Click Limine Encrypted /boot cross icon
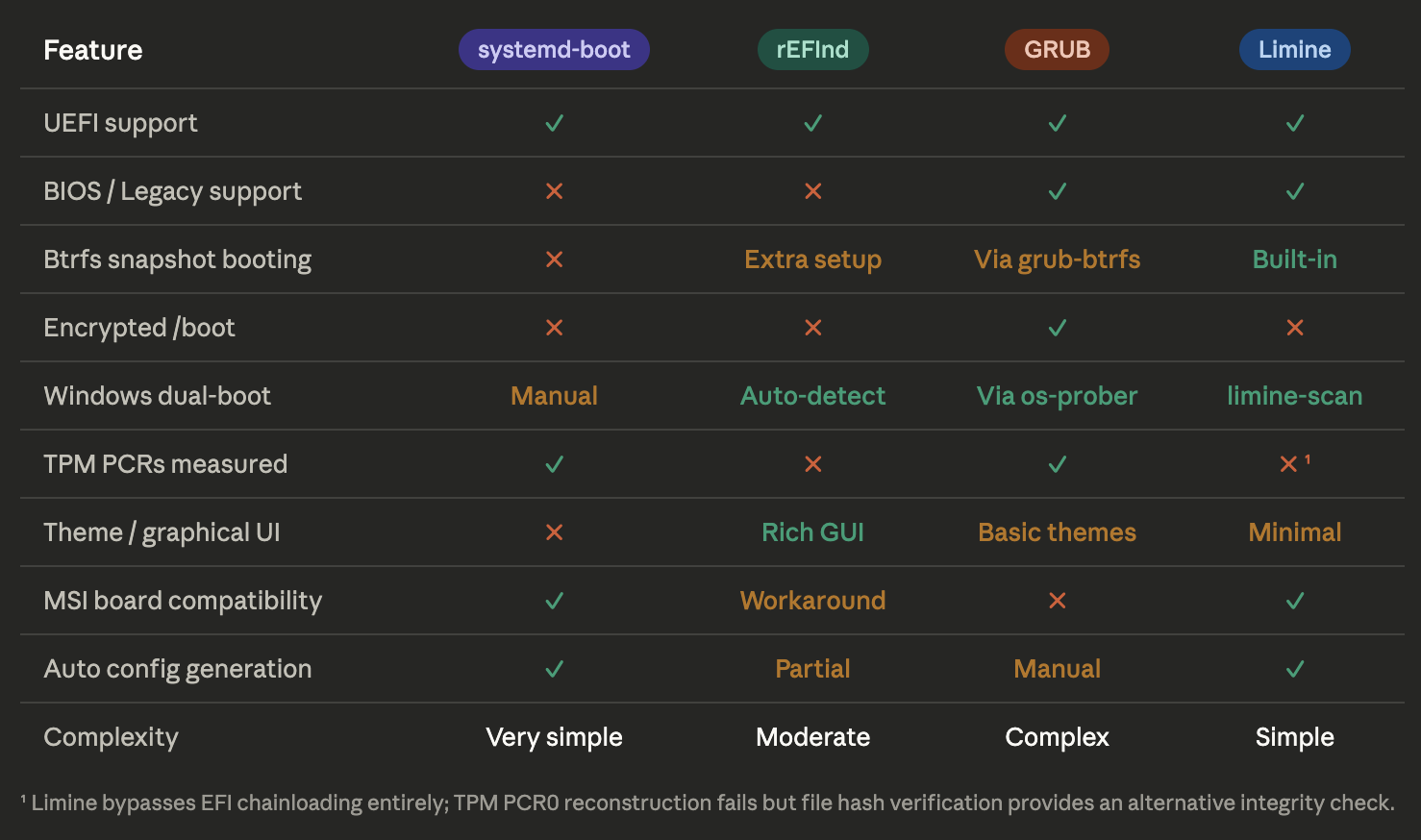1421x840 pixels. (x=1295, y=328)
